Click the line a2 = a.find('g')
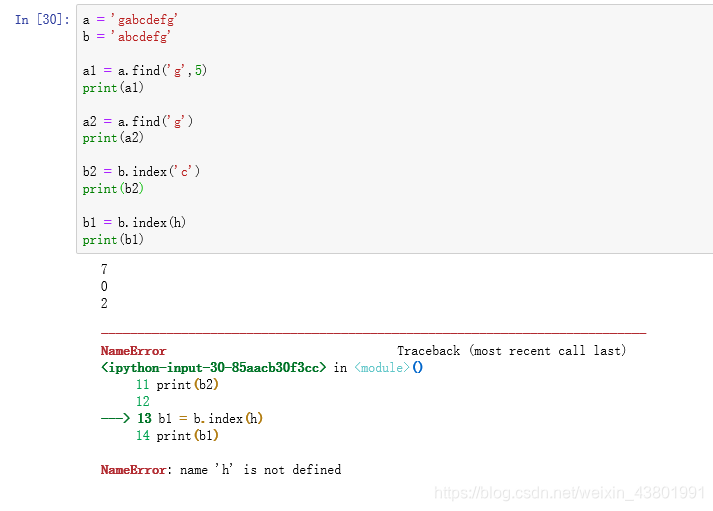This screenshot has height=511, width=713. pos(138,121)
